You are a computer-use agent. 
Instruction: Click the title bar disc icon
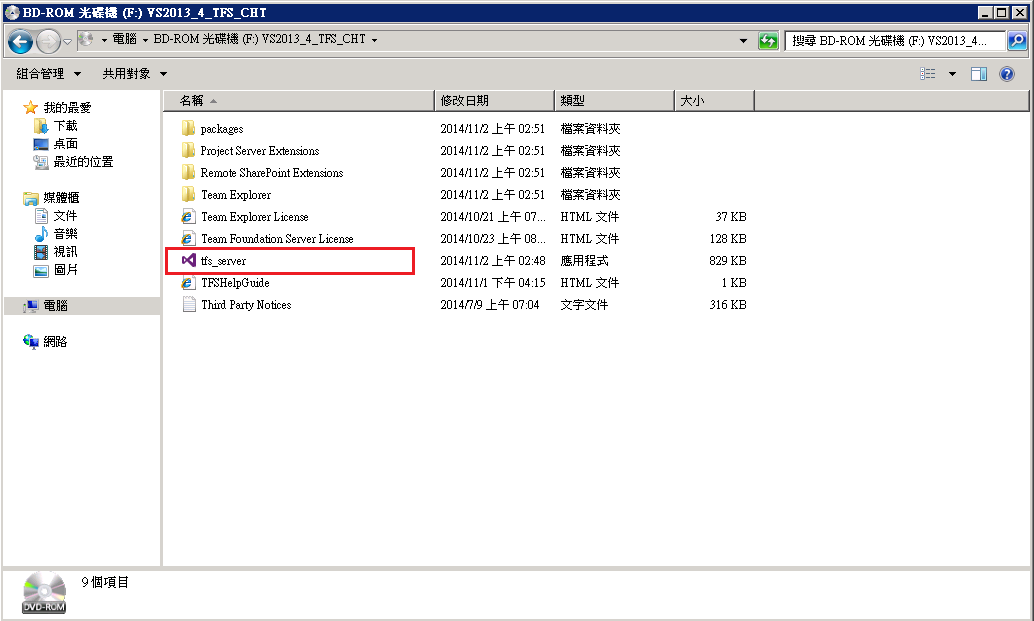(x=12, y=13)
